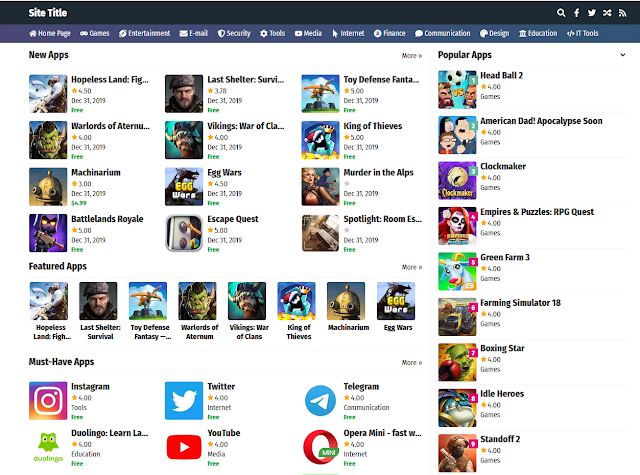Click More link beside Must-Have Apps
Screen dimensions: 640x475
pos(412,363)
